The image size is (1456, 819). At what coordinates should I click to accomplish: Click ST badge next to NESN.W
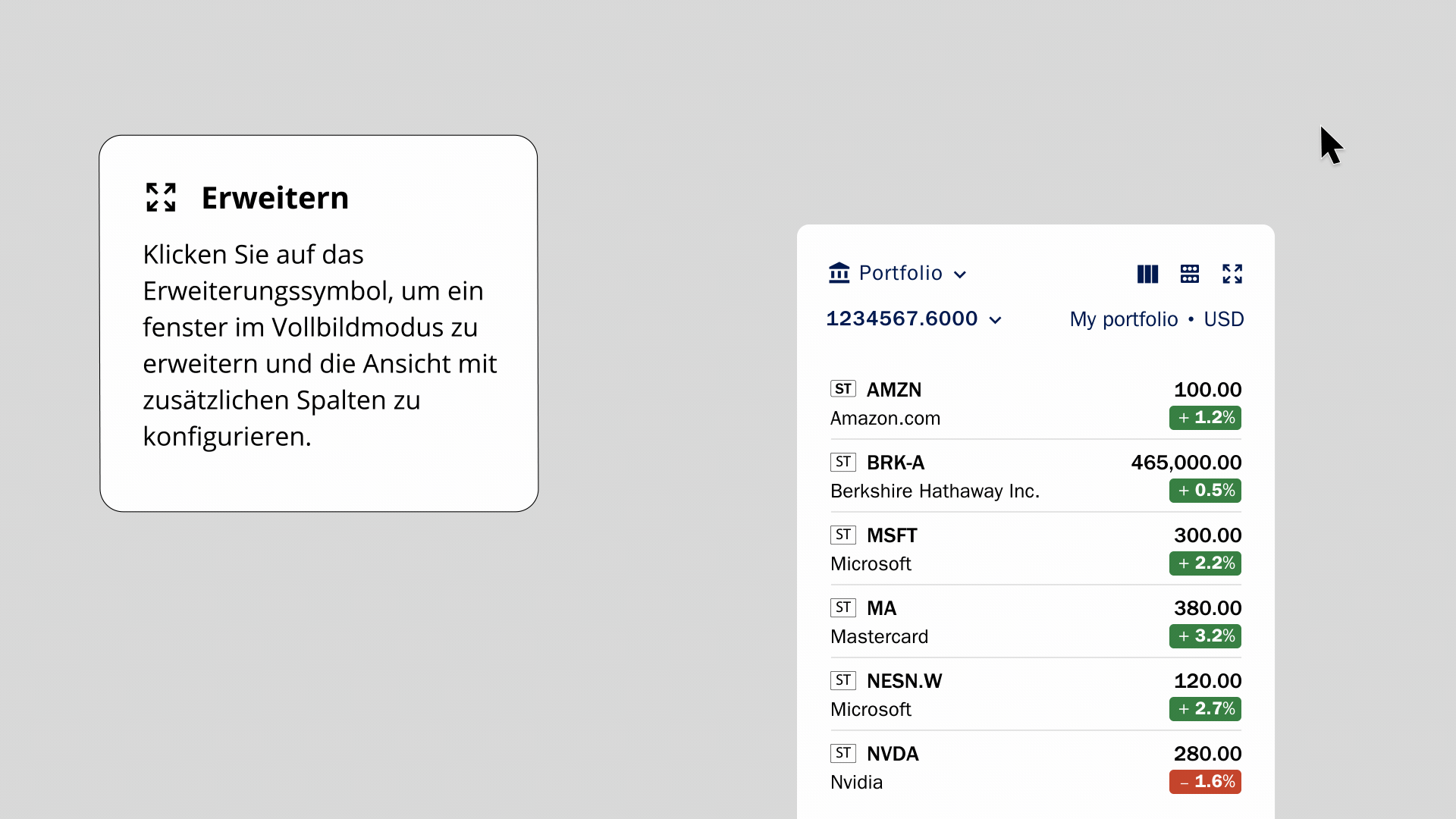(x=843, y=680)
